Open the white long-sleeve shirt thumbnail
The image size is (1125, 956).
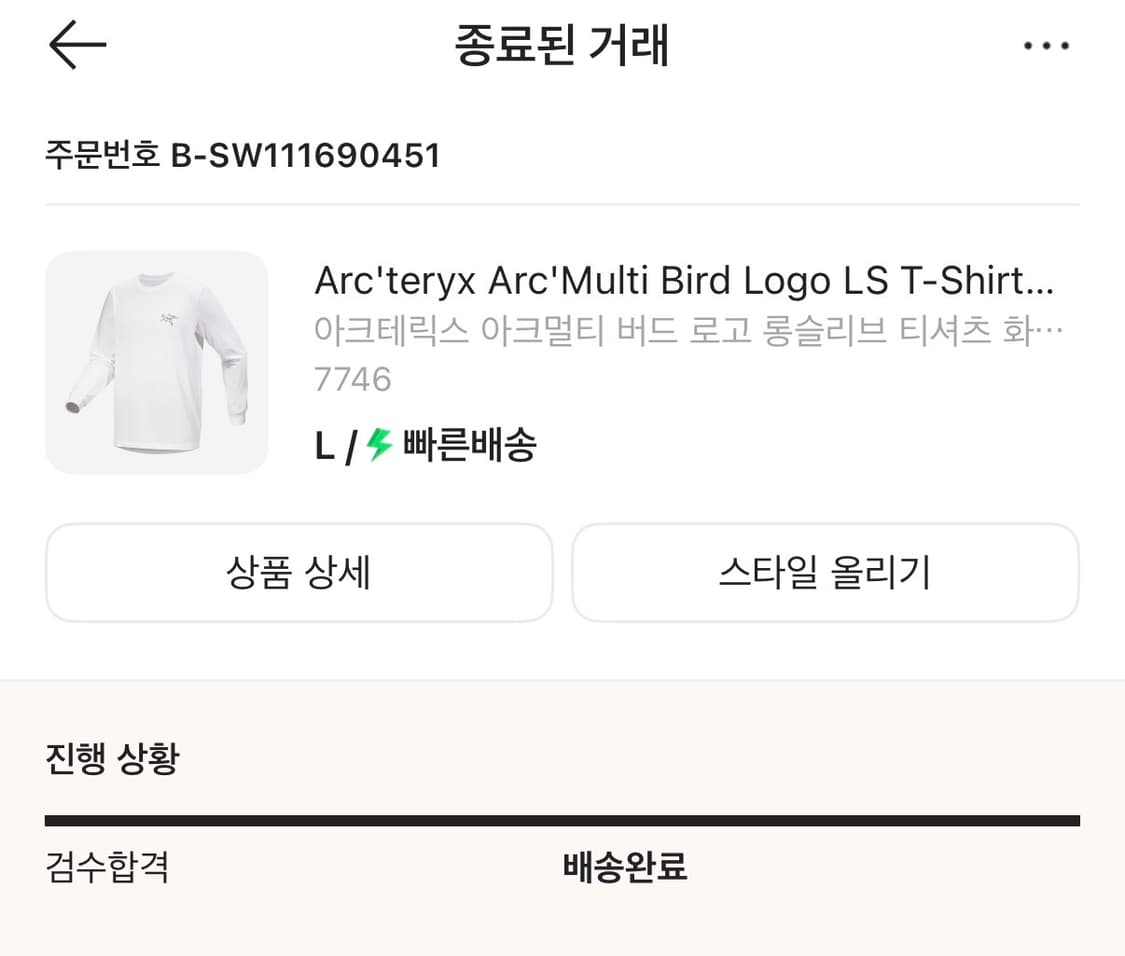click(156, 362)
